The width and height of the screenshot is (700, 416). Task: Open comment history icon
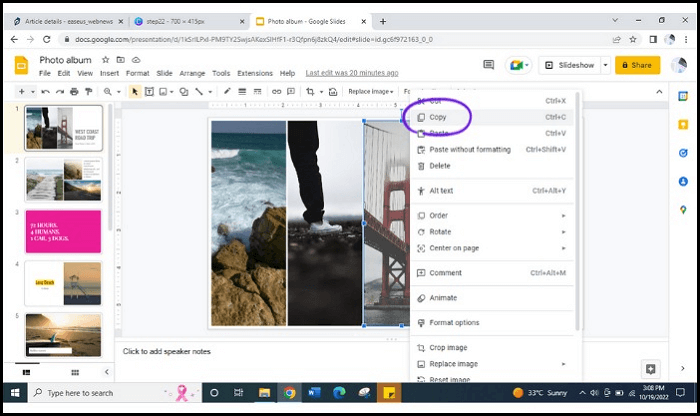click(x=489, y=65)
